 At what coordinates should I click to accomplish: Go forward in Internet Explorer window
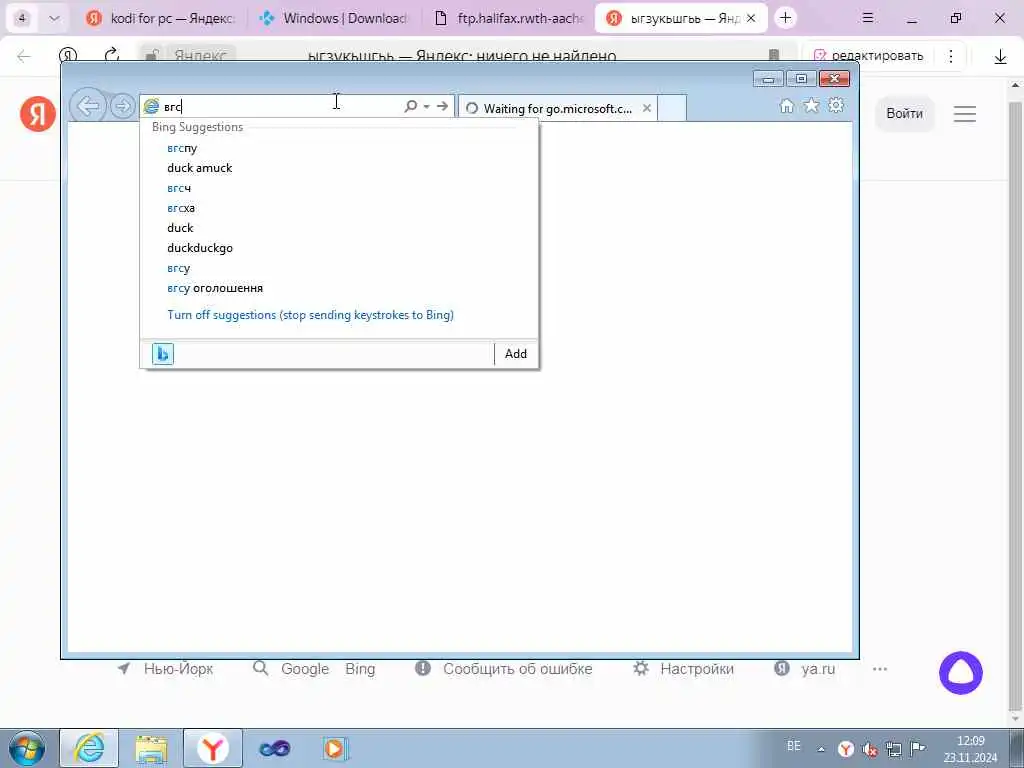coord(122,106)
